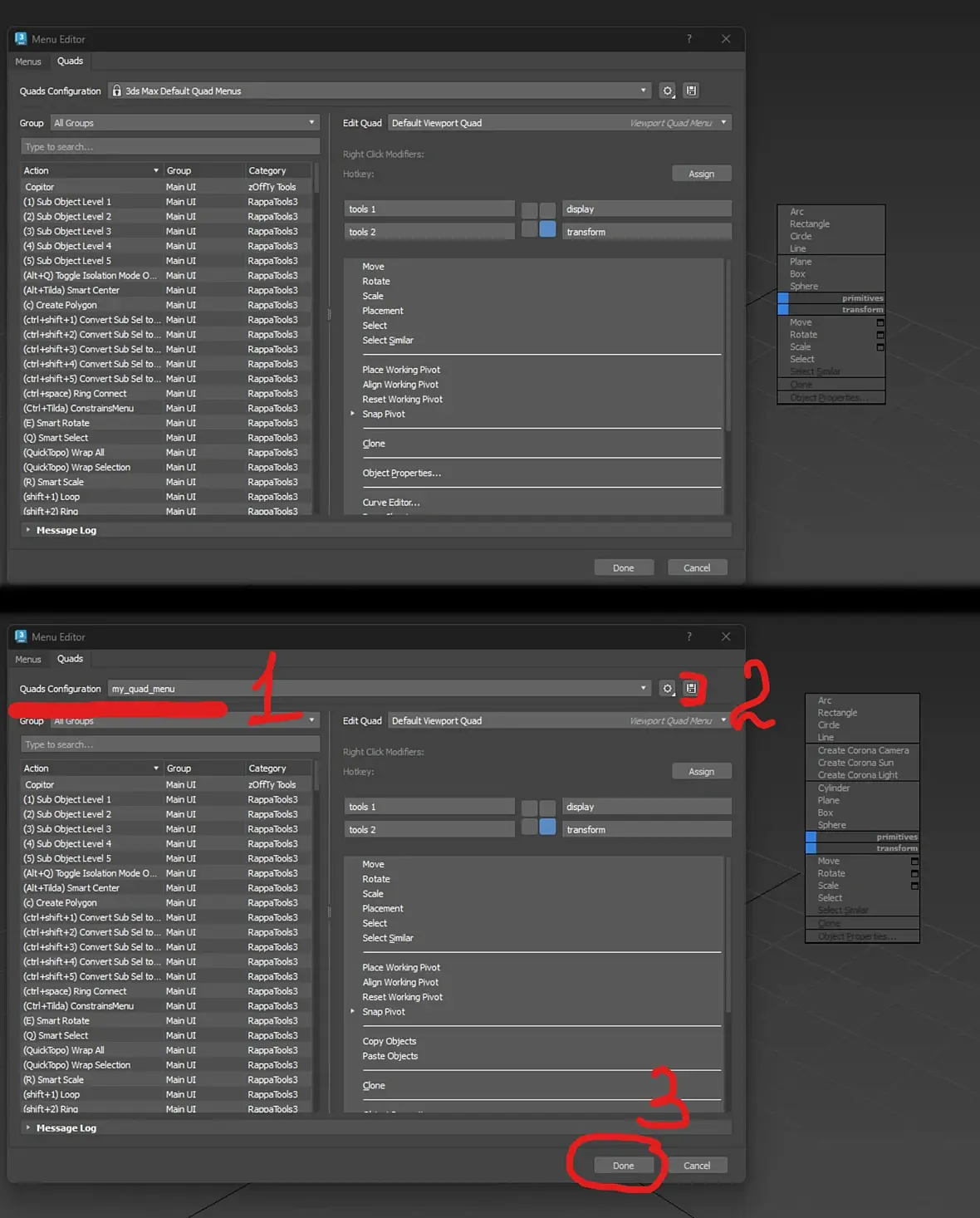Click action search field in upper Menu Editor
Viewport: 980px width, 1218px height.
tap(170, 147)
